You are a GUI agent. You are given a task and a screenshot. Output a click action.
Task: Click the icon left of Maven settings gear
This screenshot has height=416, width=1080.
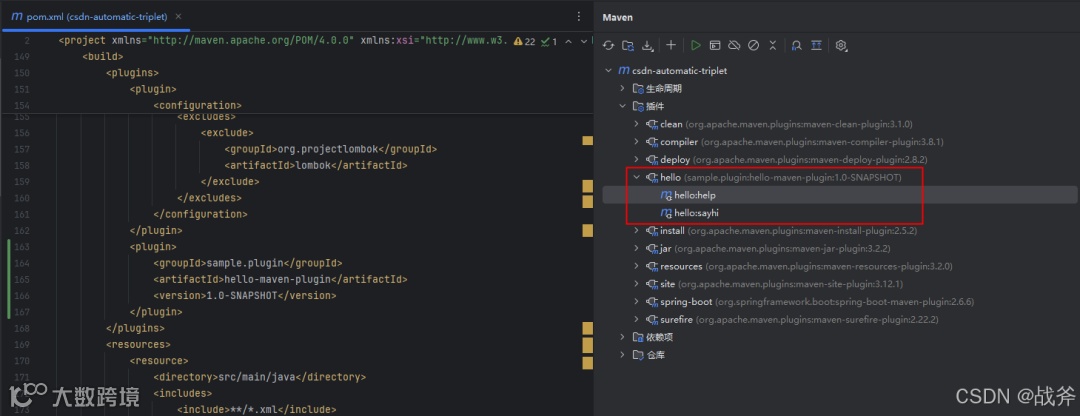816,45
